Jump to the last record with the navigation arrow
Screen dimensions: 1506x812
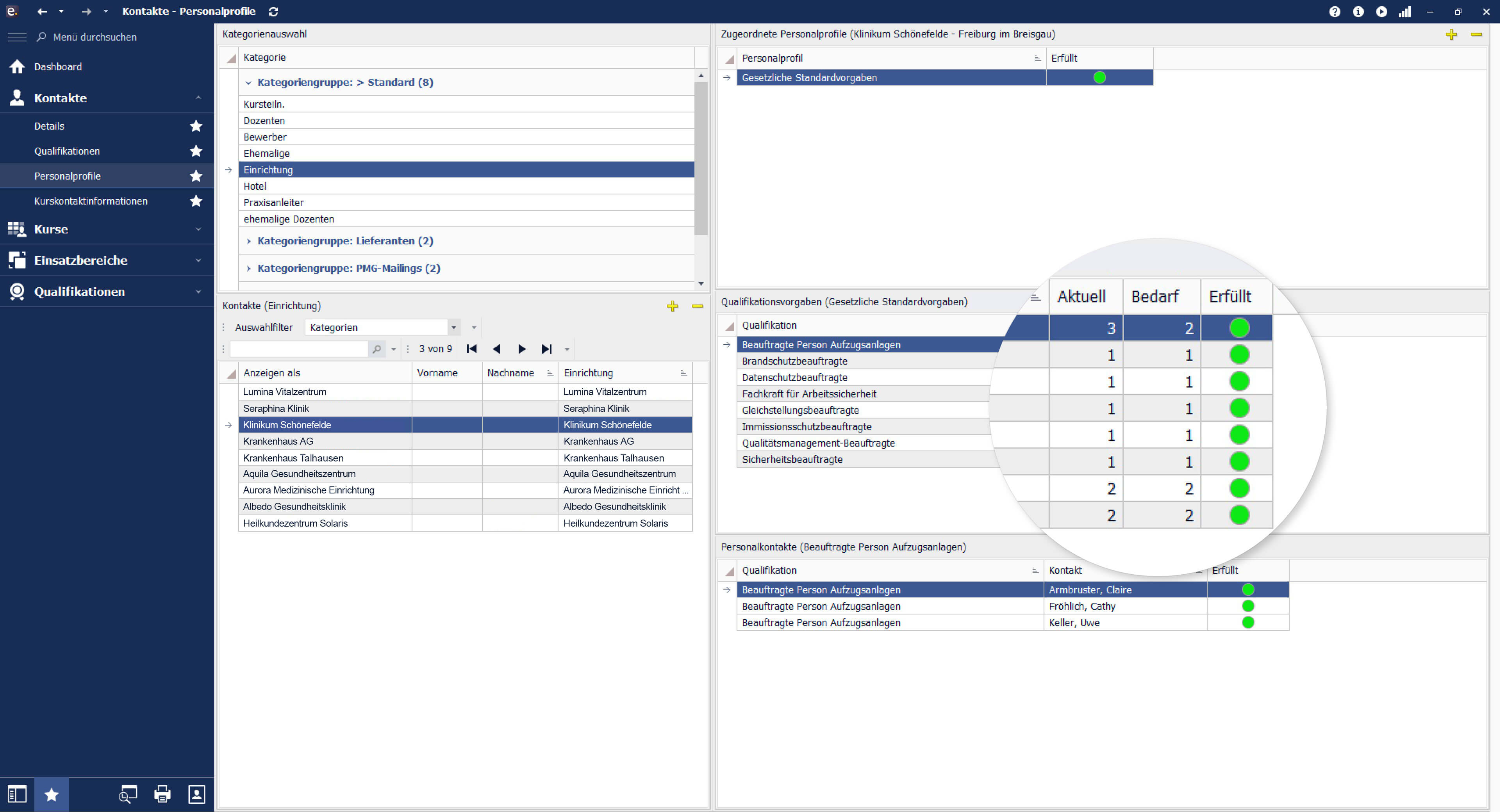546,349
